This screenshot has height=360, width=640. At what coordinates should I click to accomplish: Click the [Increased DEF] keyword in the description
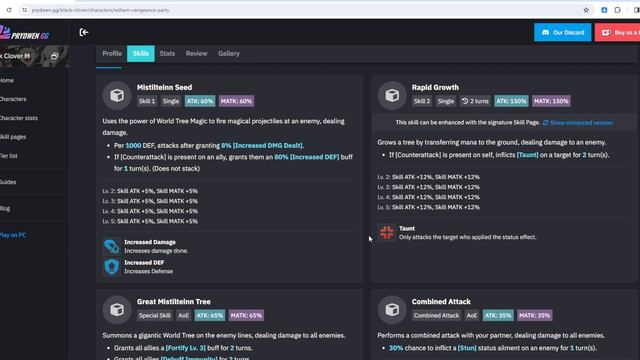(x=314, y=157)
